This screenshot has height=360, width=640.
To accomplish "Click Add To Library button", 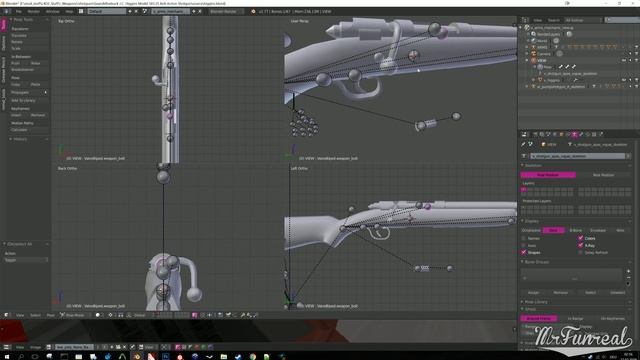I will pos(28,100).
